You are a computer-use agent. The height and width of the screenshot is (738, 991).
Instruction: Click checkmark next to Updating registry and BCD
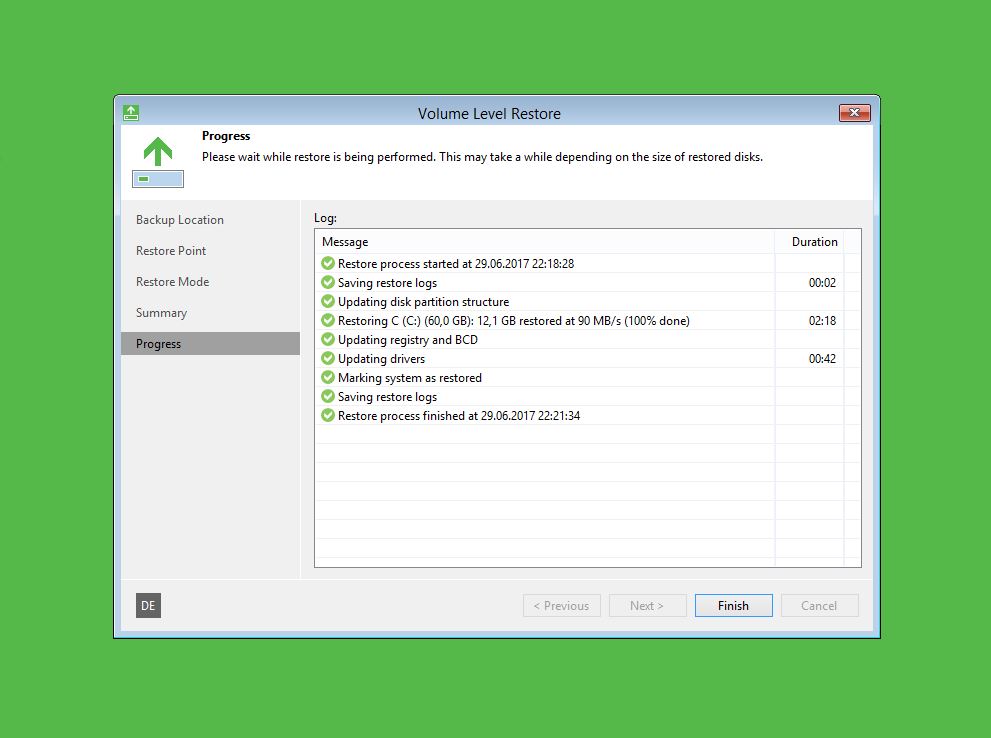point(328,340)
